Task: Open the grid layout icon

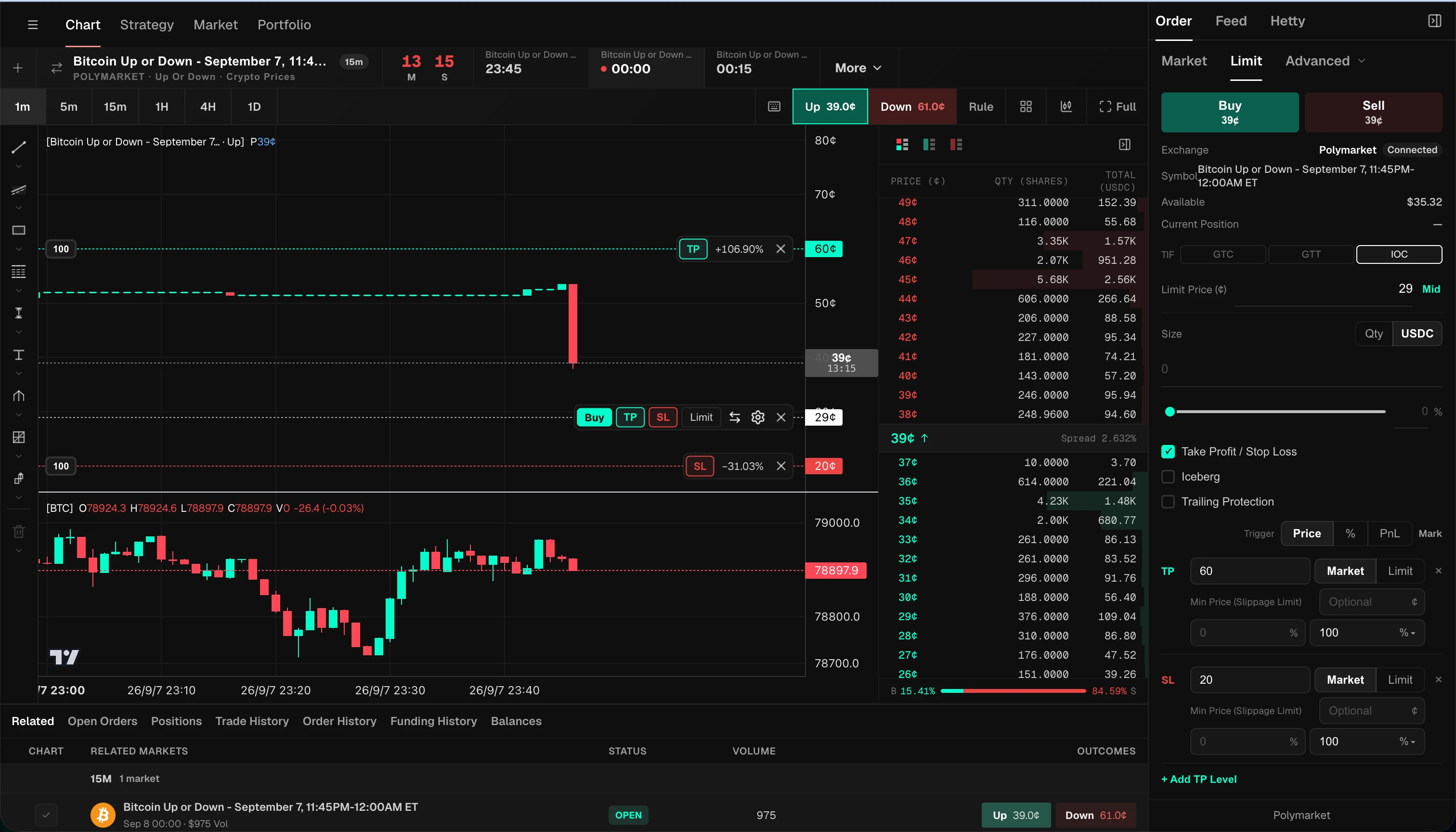Action: [1026, 107]
